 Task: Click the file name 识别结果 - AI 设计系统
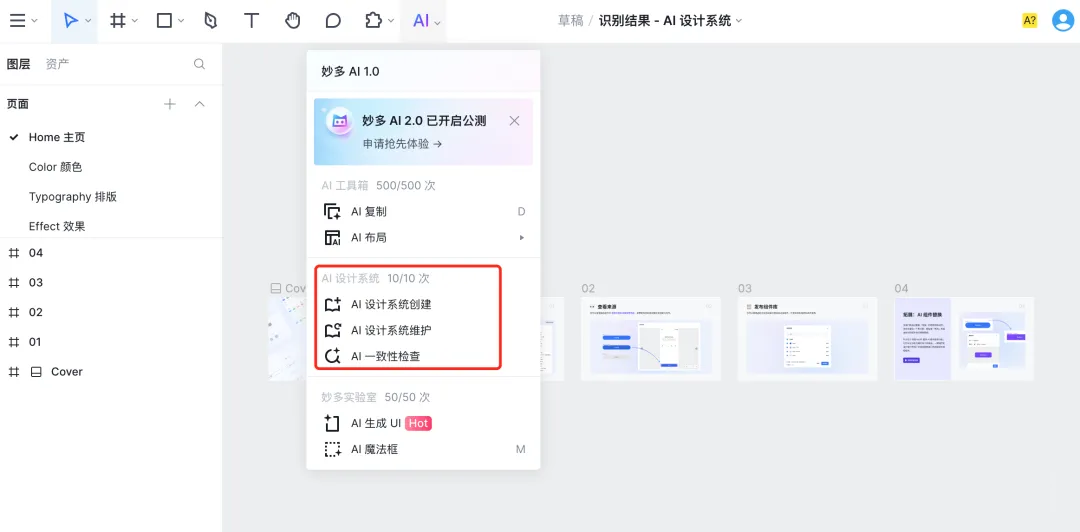665,21
